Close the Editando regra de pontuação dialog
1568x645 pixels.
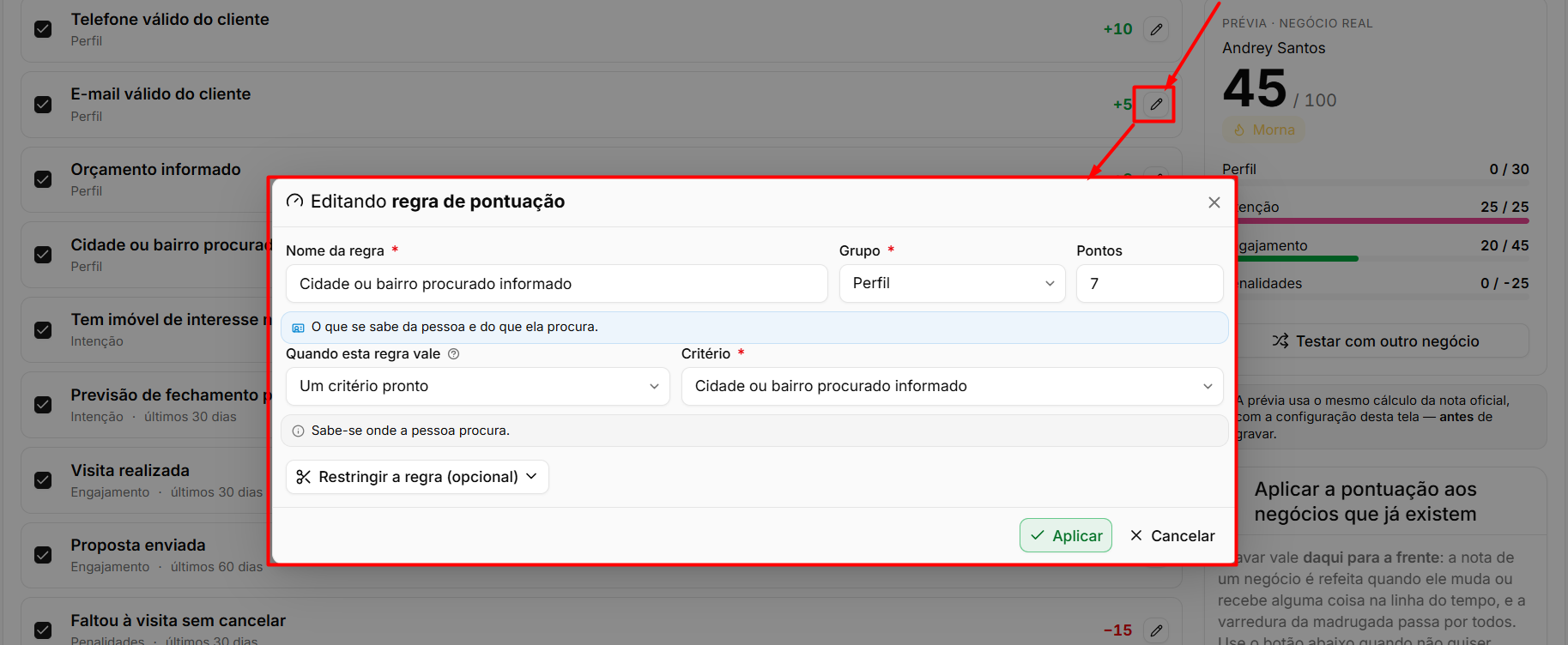[x=1214, y=202]
